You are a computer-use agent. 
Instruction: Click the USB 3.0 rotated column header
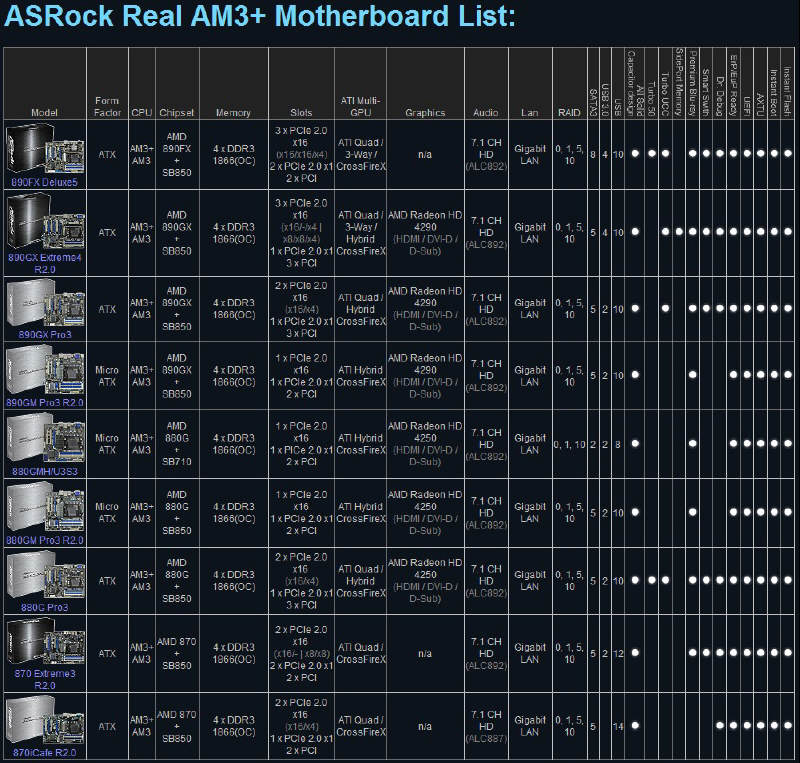tap(605, 100)
